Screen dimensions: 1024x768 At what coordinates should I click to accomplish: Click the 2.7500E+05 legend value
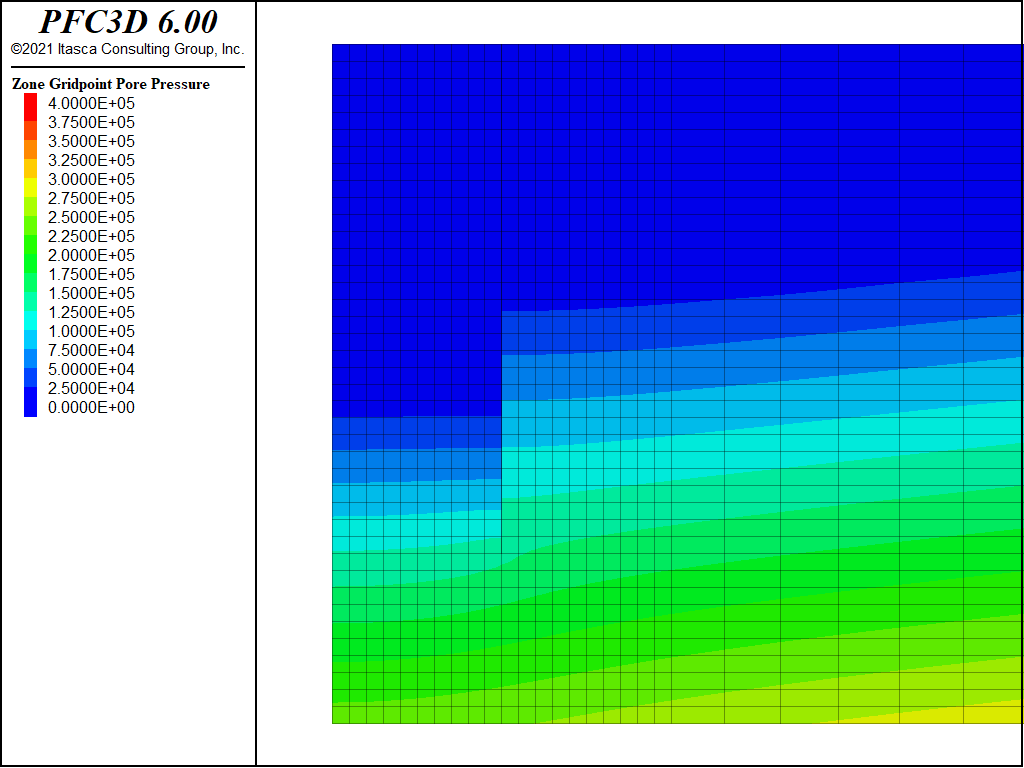(91, 198)
